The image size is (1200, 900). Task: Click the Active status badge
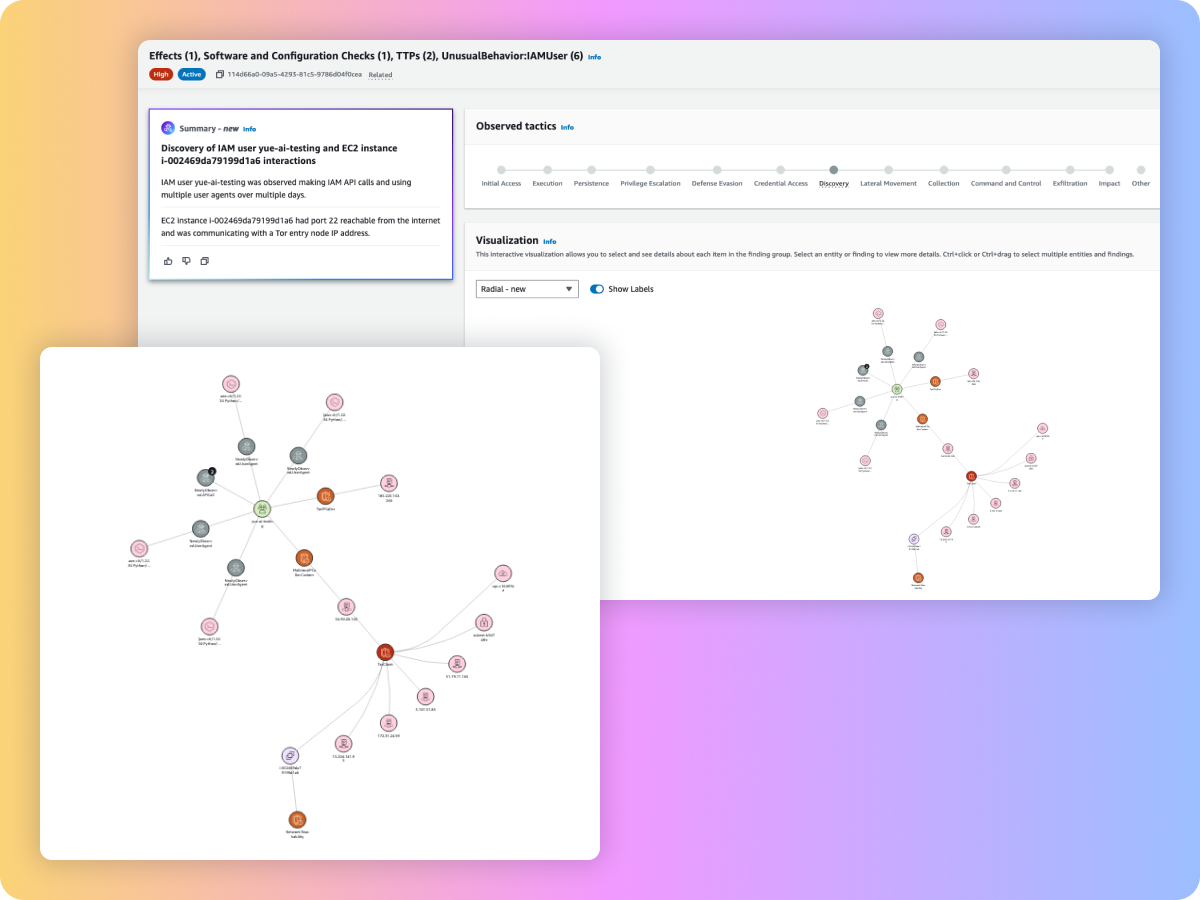pos(191,74)
